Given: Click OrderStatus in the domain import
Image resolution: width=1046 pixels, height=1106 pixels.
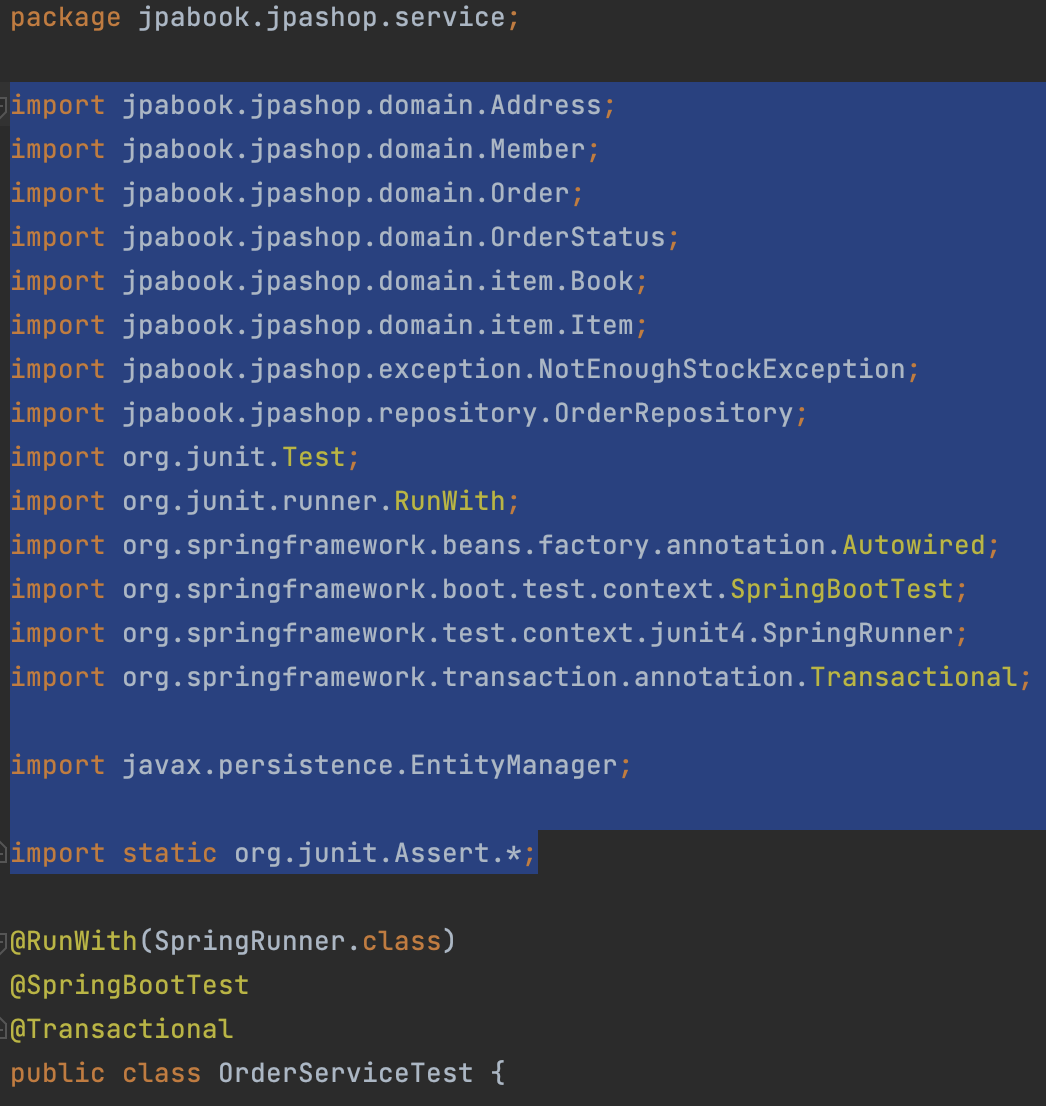Looking at the screenshot, I should pyautogui.click(x=577, y=237).
